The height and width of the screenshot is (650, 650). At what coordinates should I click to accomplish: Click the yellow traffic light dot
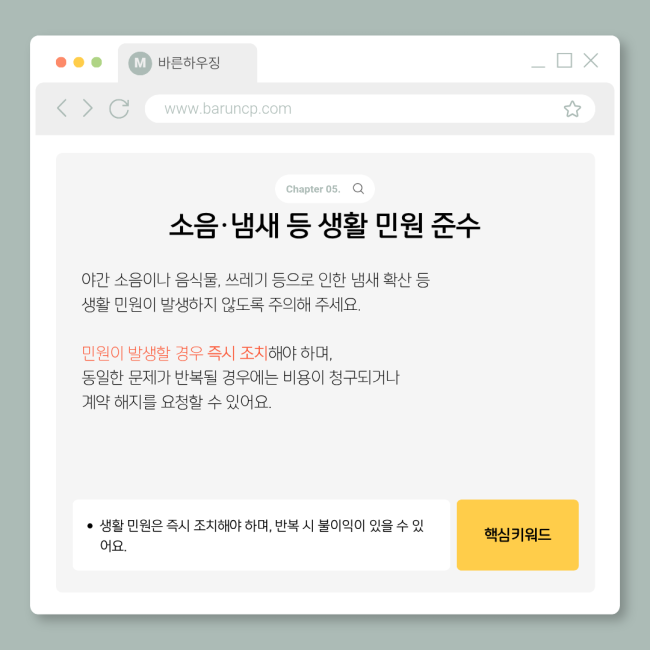click(x=79, y=62)
